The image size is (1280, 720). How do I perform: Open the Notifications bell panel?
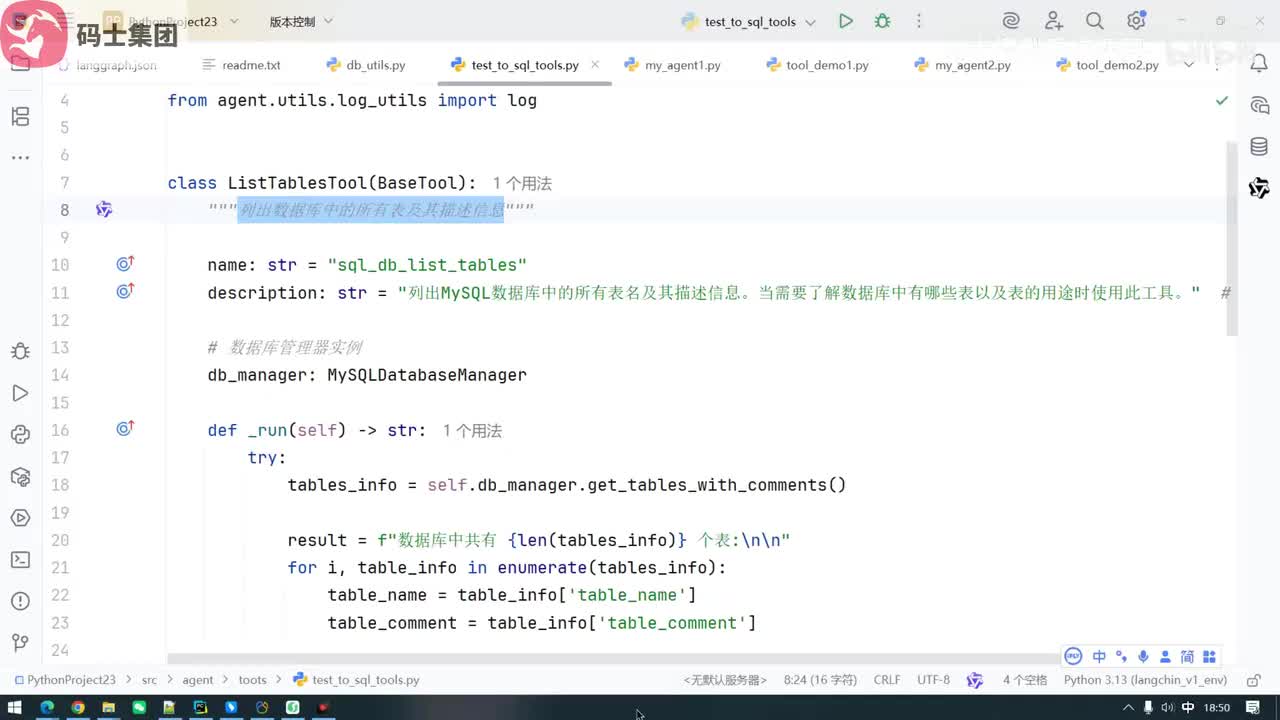point(1259,64)
